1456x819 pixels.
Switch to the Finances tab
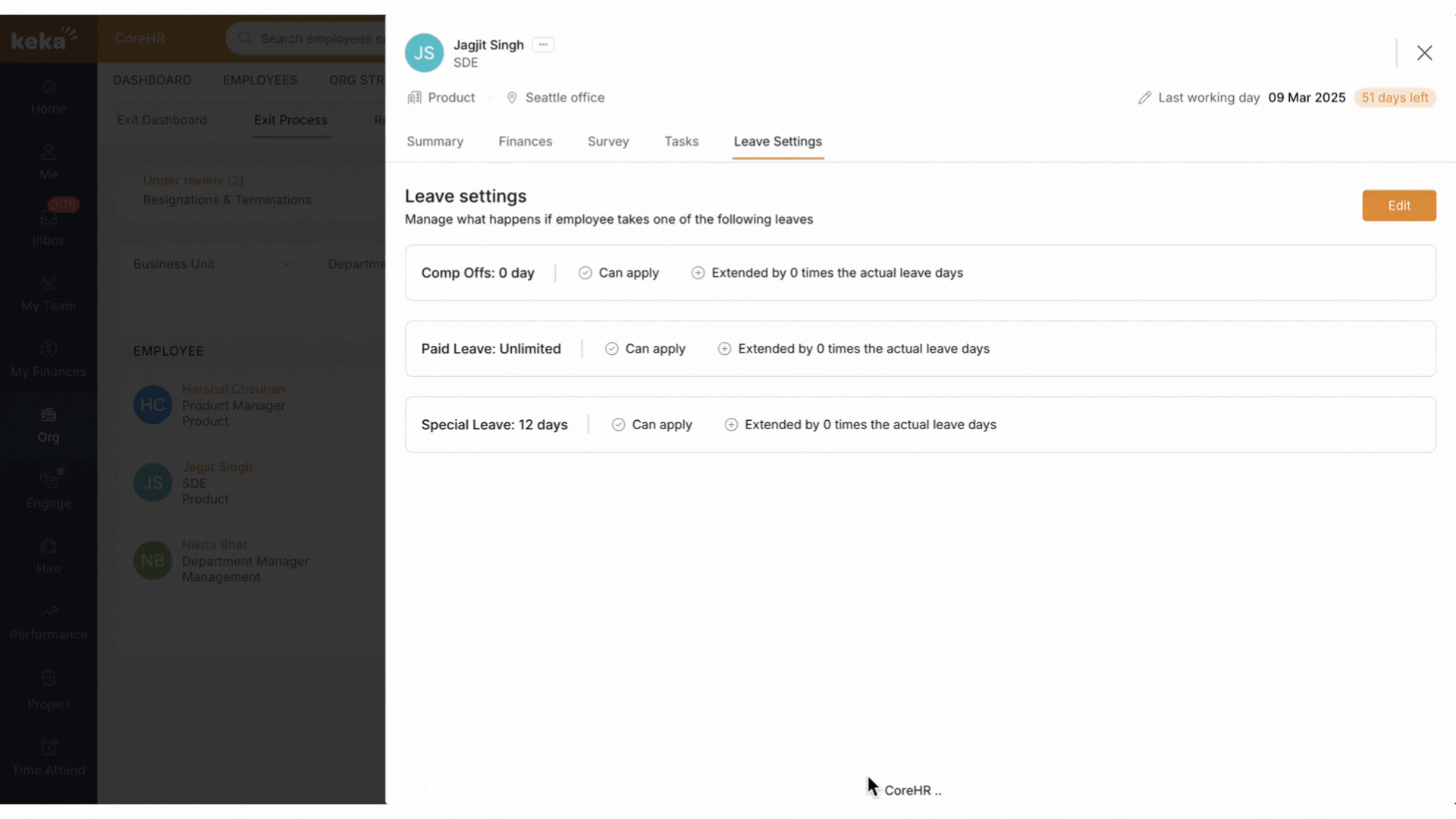pyautogui.click(x=525, y=142)
